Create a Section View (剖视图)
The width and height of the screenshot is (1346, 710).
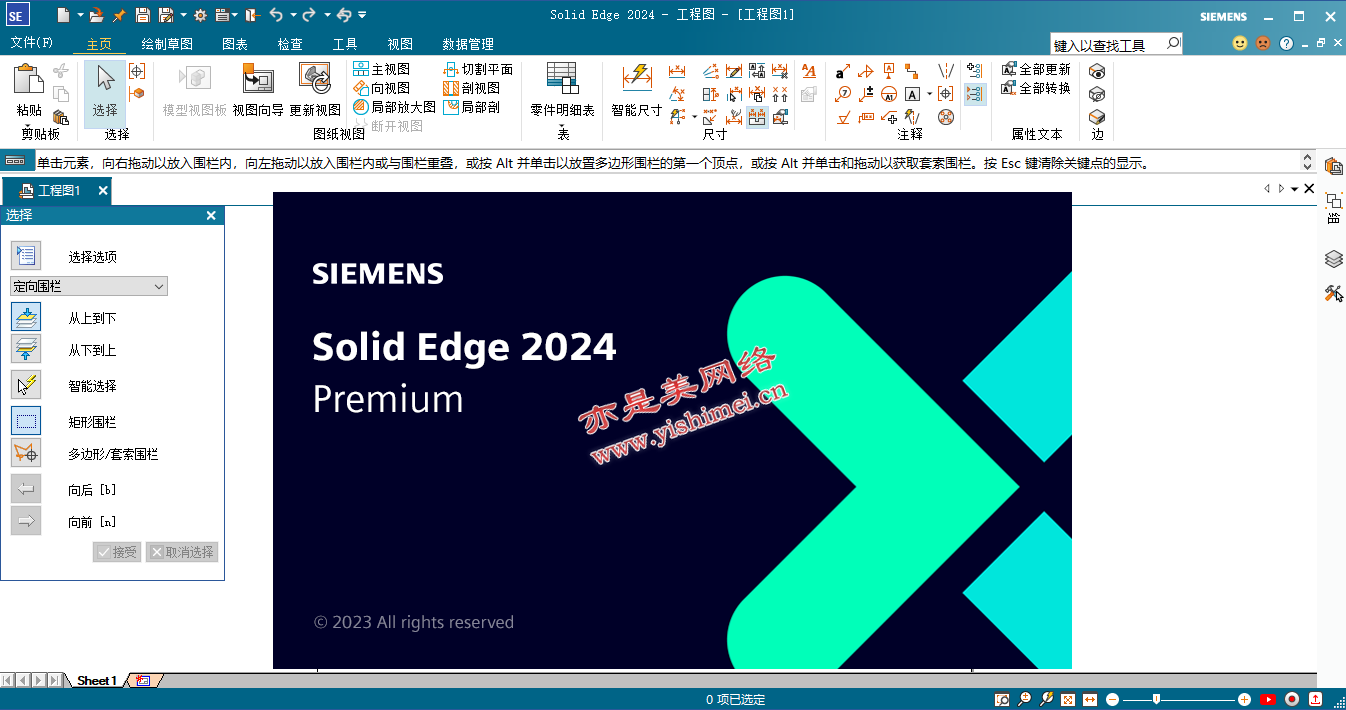[x=471, y=88]
